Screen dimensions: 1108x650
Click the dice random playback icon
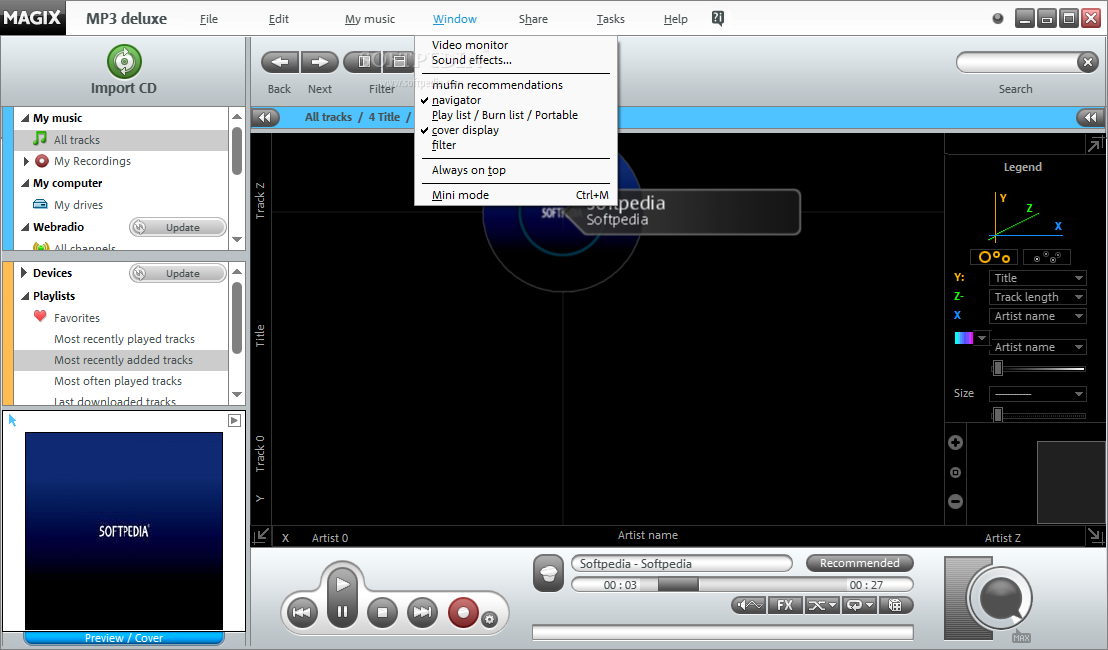[895, 605]
